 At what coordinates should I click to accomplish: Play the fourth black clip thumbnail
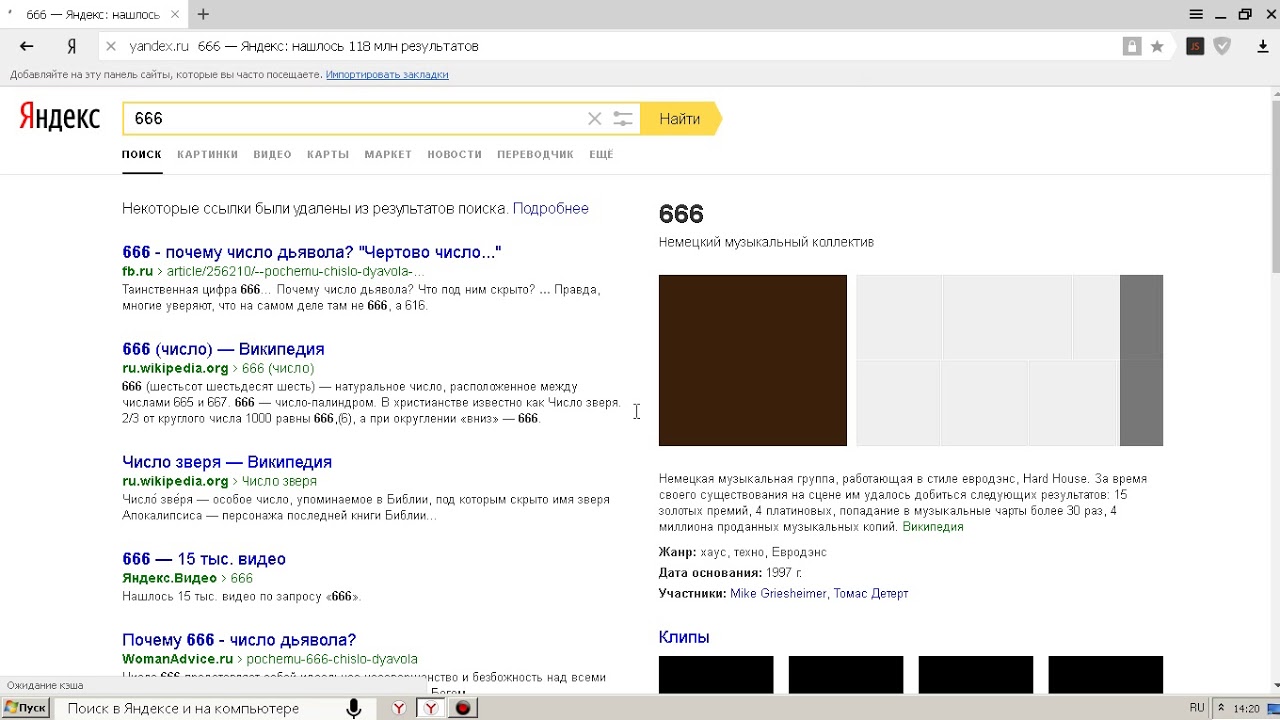coord(1106,674)
